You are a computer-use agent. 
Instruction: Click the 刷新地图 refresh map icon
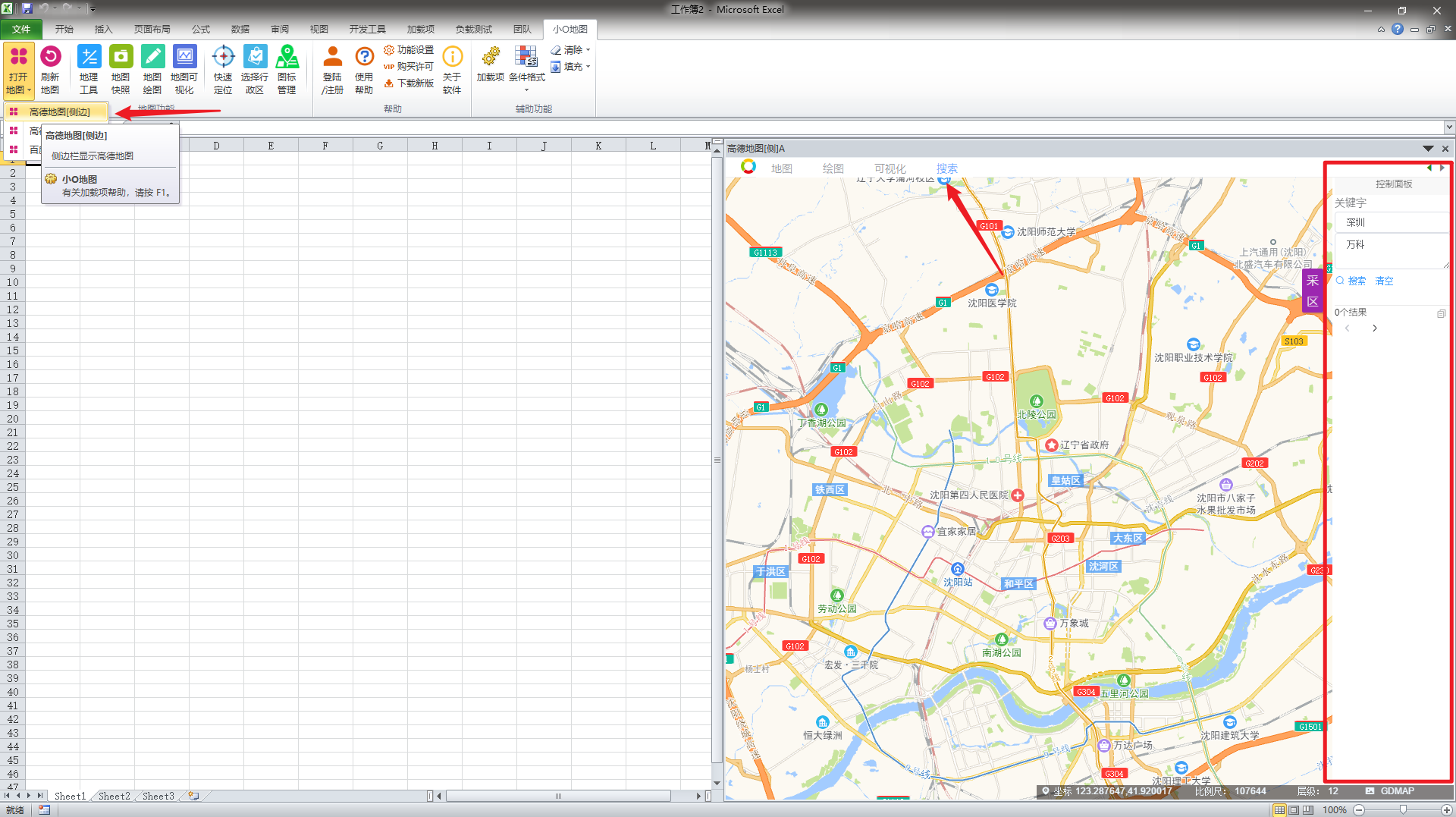(50, 70)
